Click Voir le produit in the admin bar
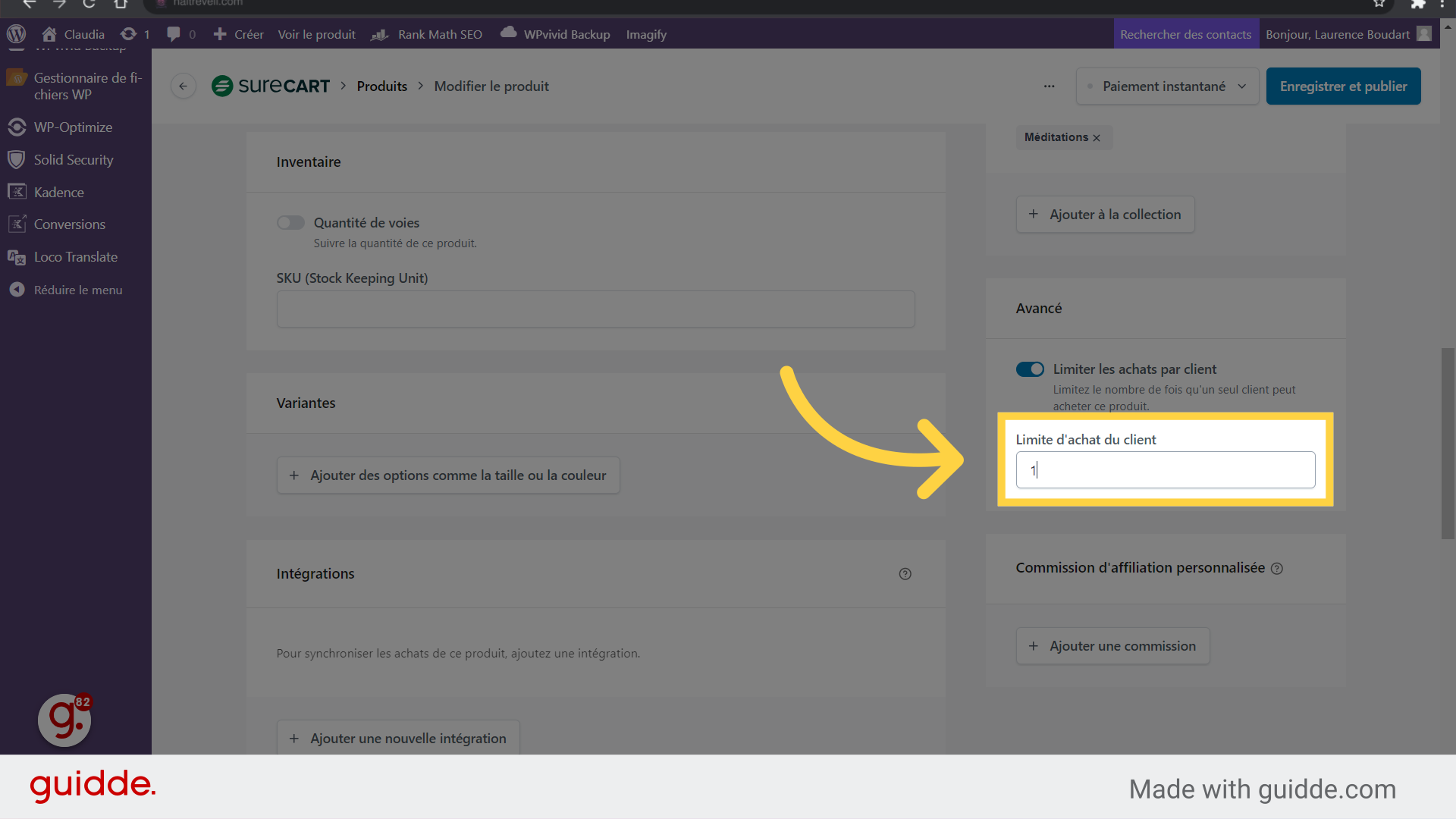 click(x=316, y=34)
